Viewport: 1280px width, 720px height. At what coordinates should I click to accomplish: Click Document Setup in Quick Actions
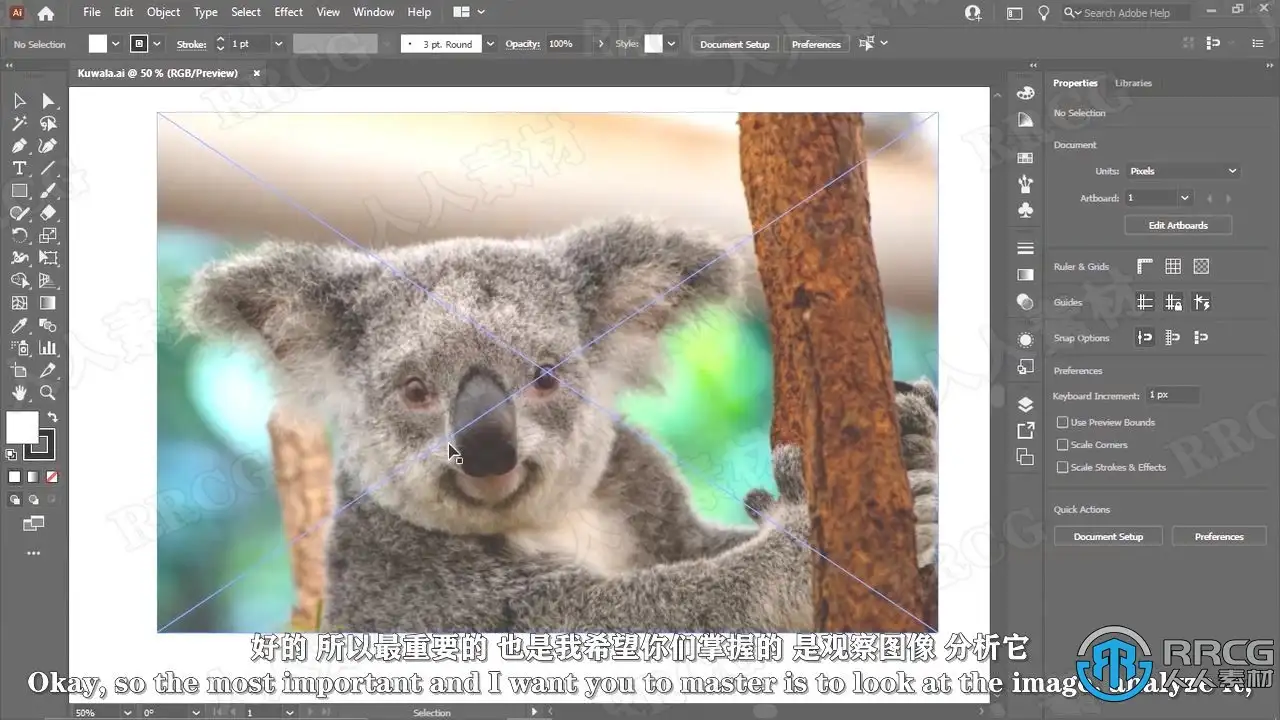coord(1108,537)
